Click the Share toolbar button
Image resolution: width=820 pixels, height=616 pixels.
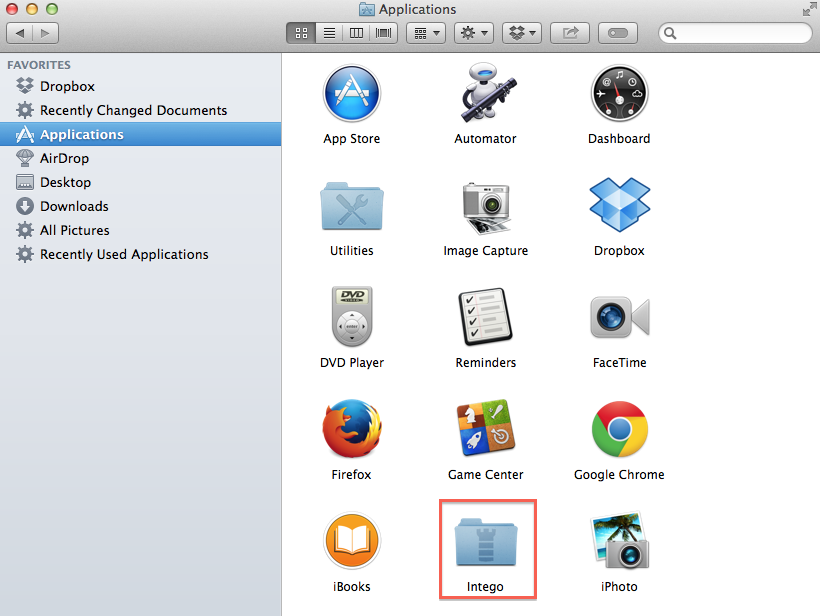click(570, 33)
